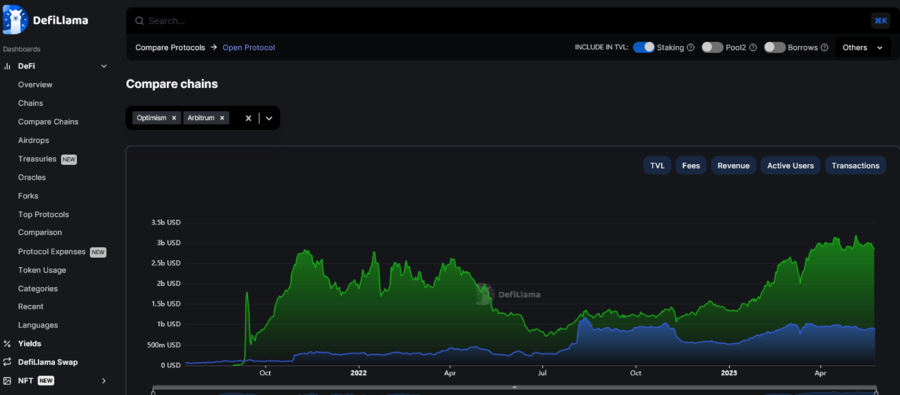Open Airdrops page

pos(33,140)
